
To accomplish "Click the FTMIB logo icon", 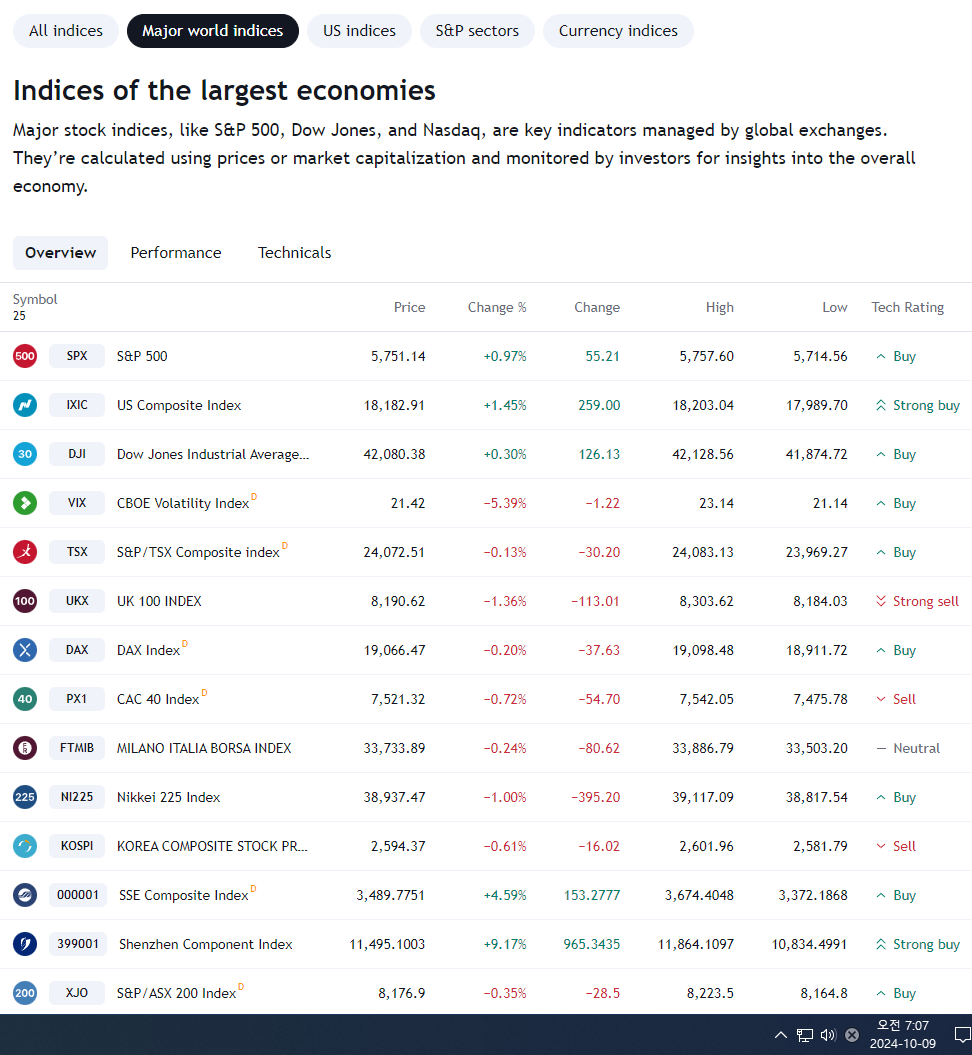I will (x=25, y=748).
